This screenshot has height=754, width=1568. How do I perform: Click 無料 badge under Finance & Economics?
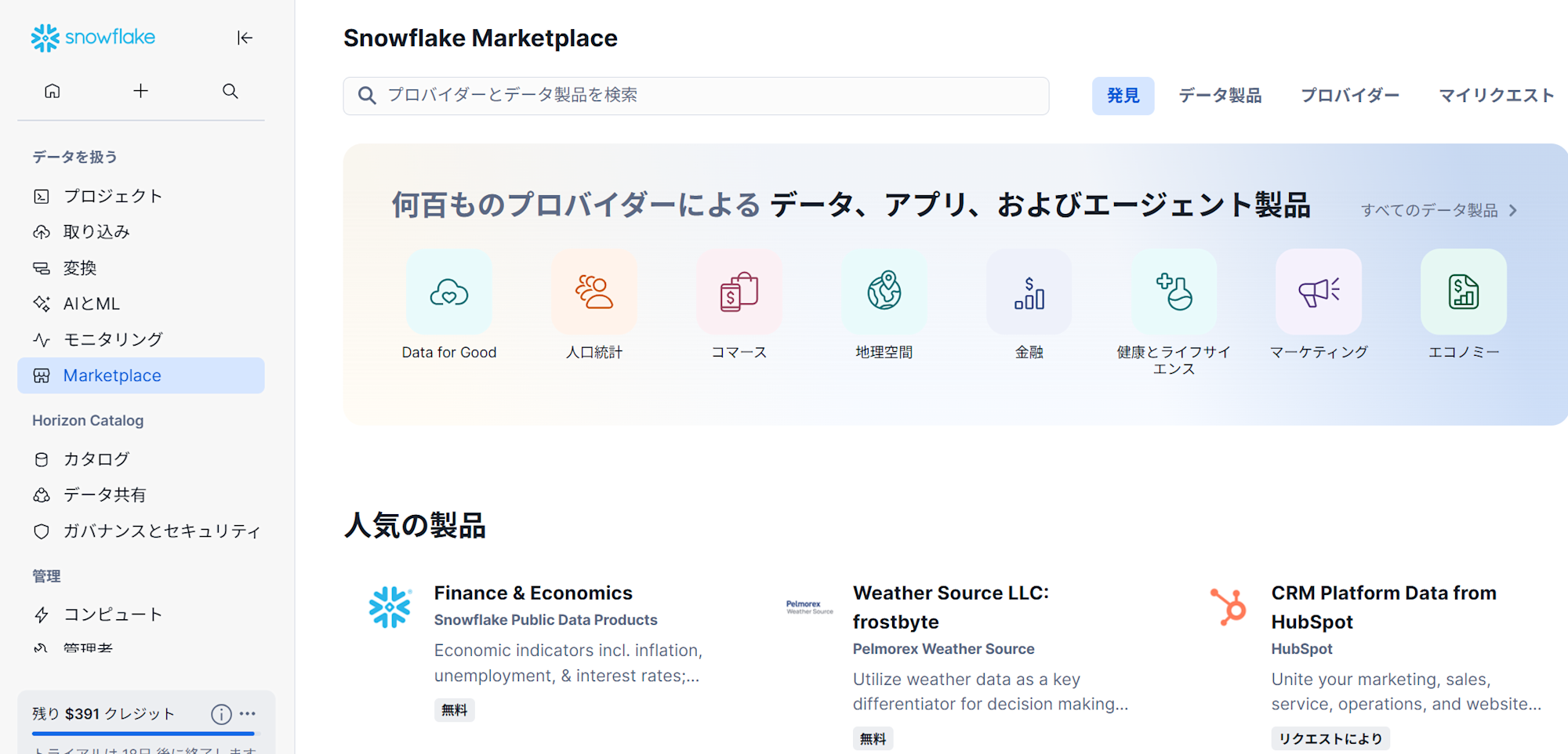point(455,710)
